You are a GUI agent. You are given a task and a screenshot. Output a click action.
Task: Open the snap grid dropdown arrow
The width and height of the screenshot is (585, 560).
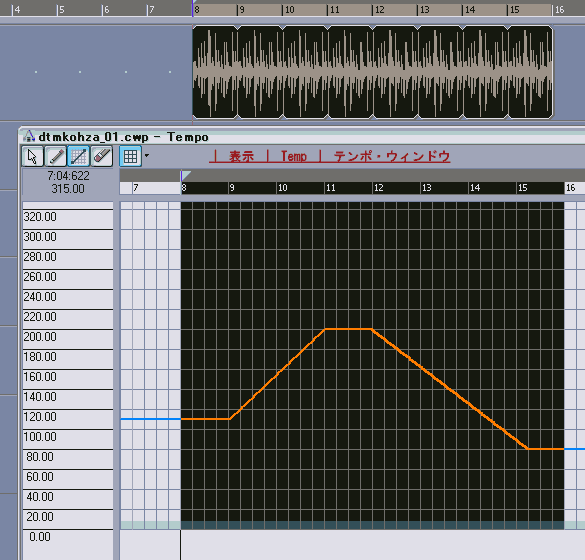[x=147, y=156]
